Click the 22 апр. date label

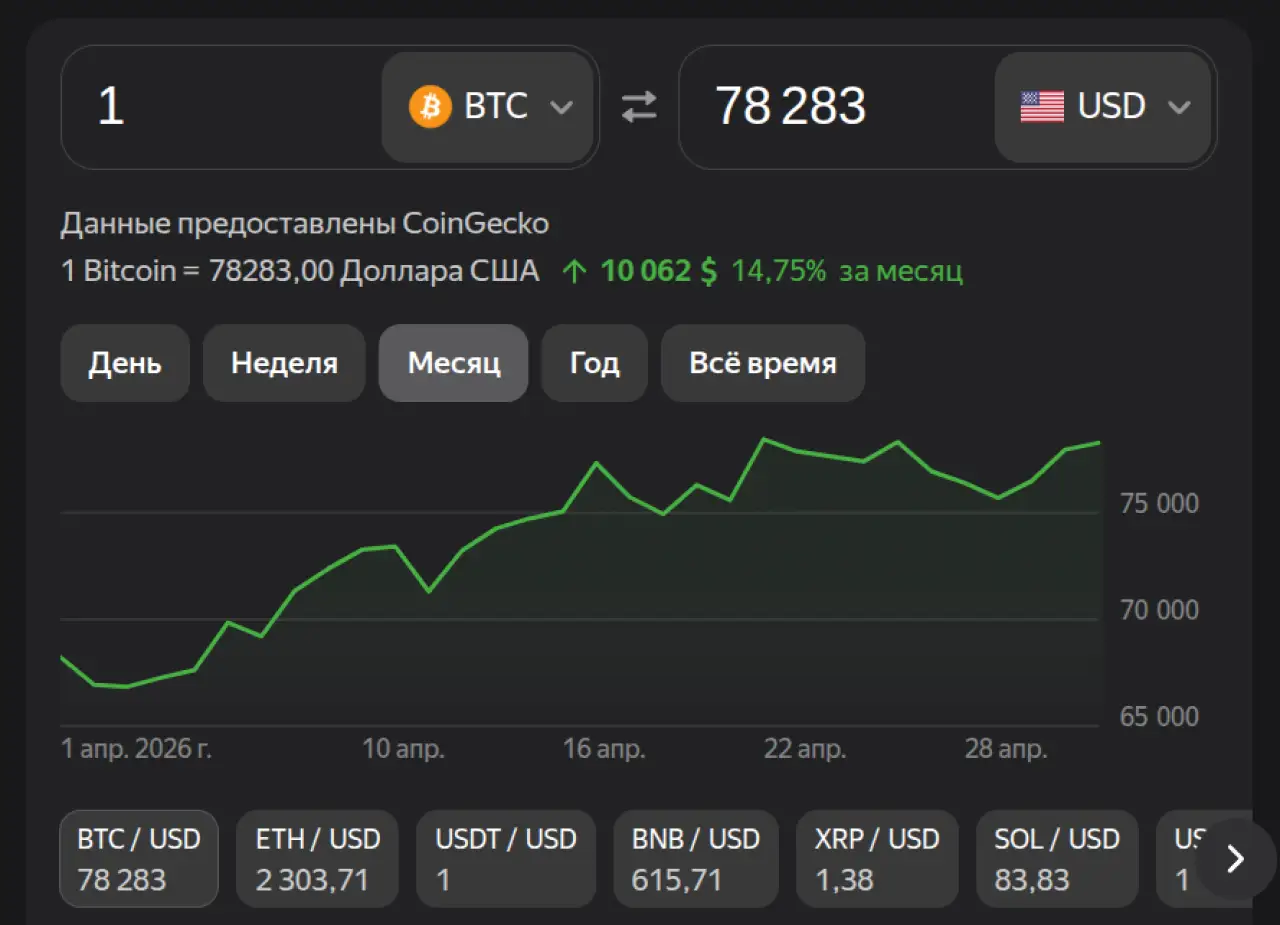[x=805, y=749]
